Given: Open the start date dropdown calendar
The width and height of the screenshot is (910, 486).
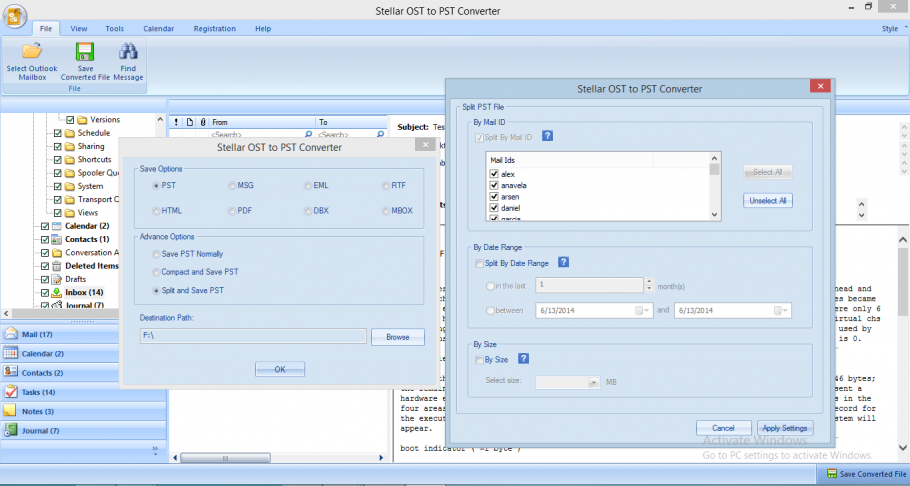Looking at the screenshot, I should tap(639, 311).
